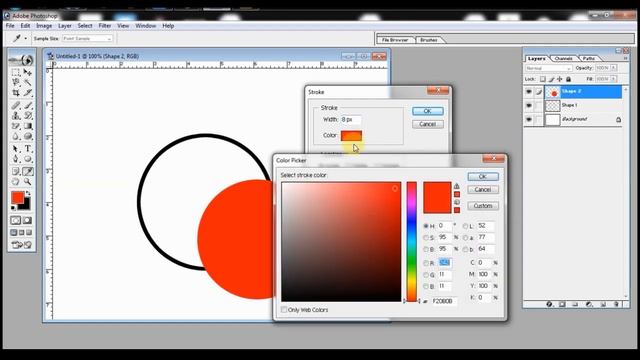Screen dimensions: 640x360
Task: Select the Hand tool
Action: 16,182
